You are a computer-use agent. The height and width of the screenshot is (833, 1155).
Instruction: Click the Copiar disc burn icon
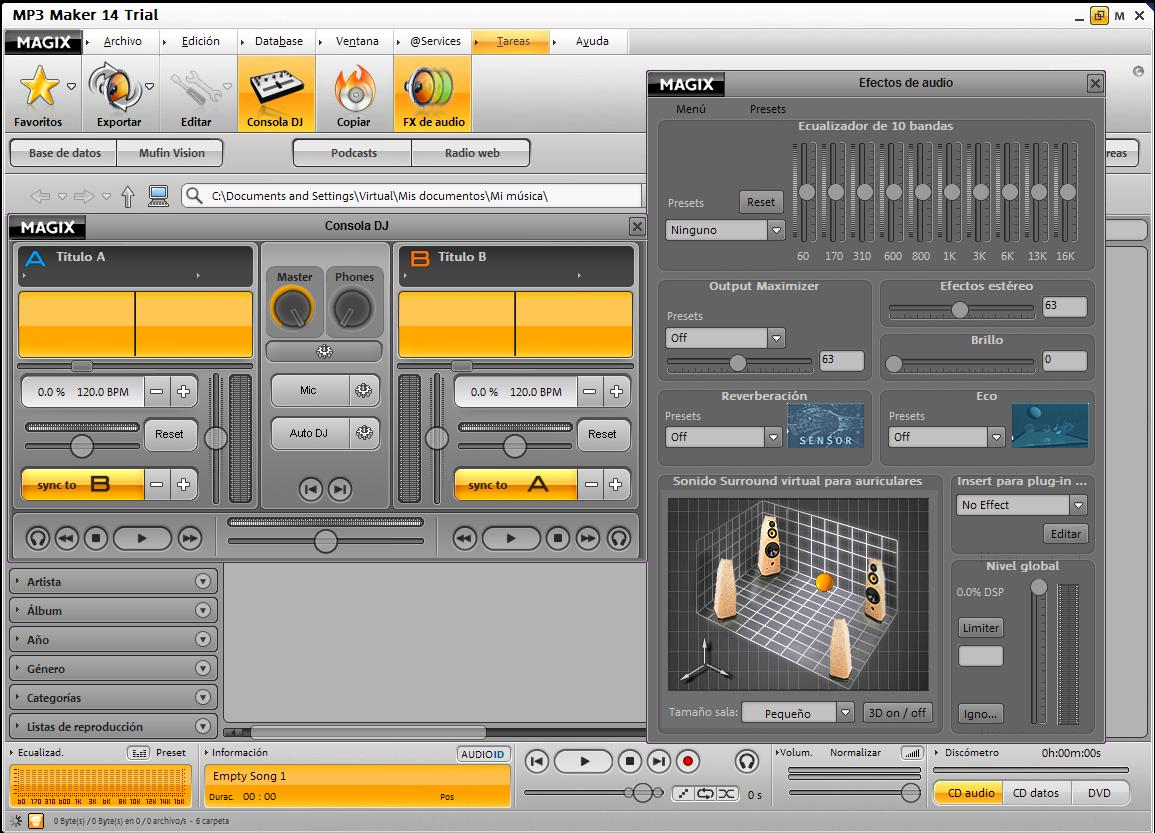click(x=354, y=94)
